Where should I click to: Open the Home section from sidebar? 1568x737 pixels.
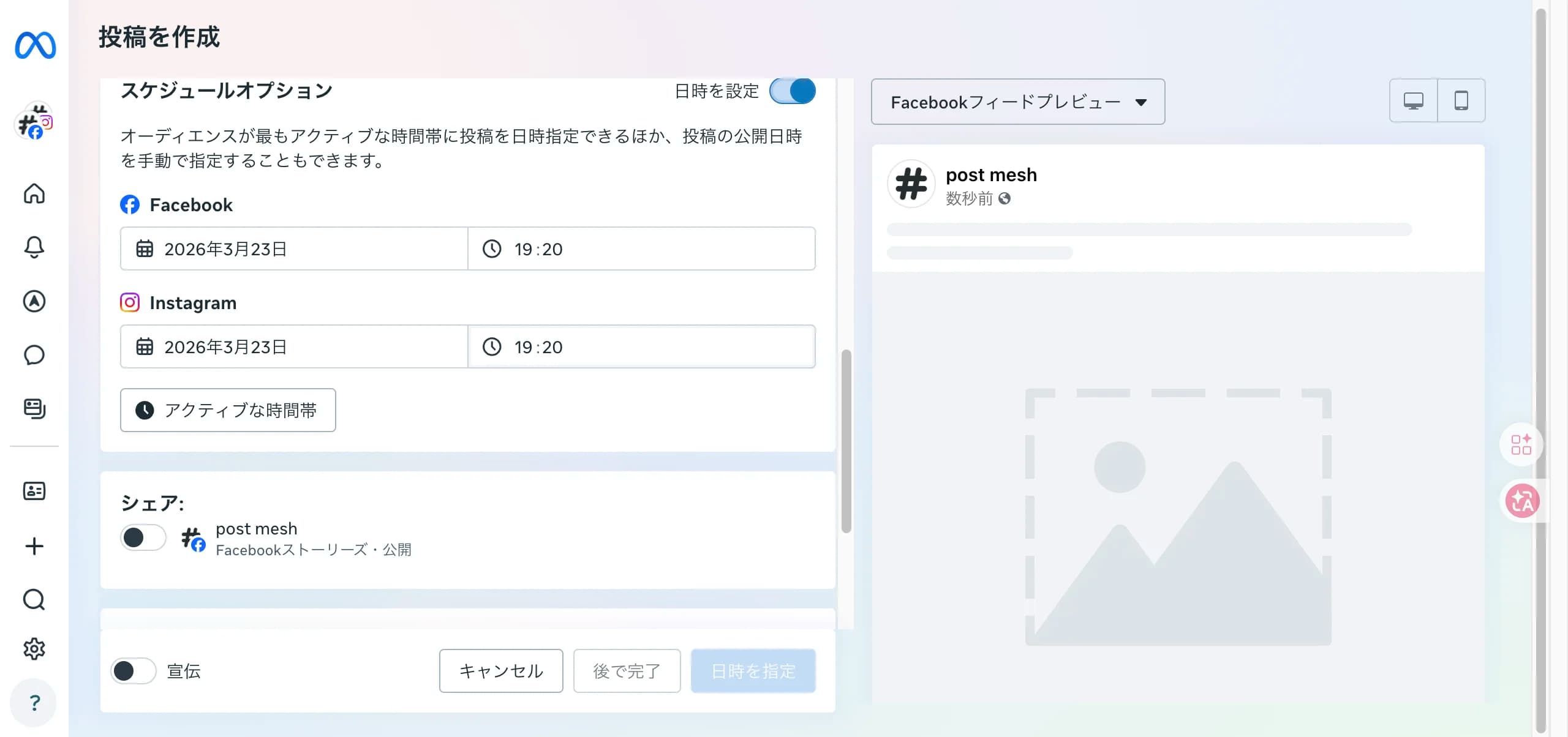point(35,193)
